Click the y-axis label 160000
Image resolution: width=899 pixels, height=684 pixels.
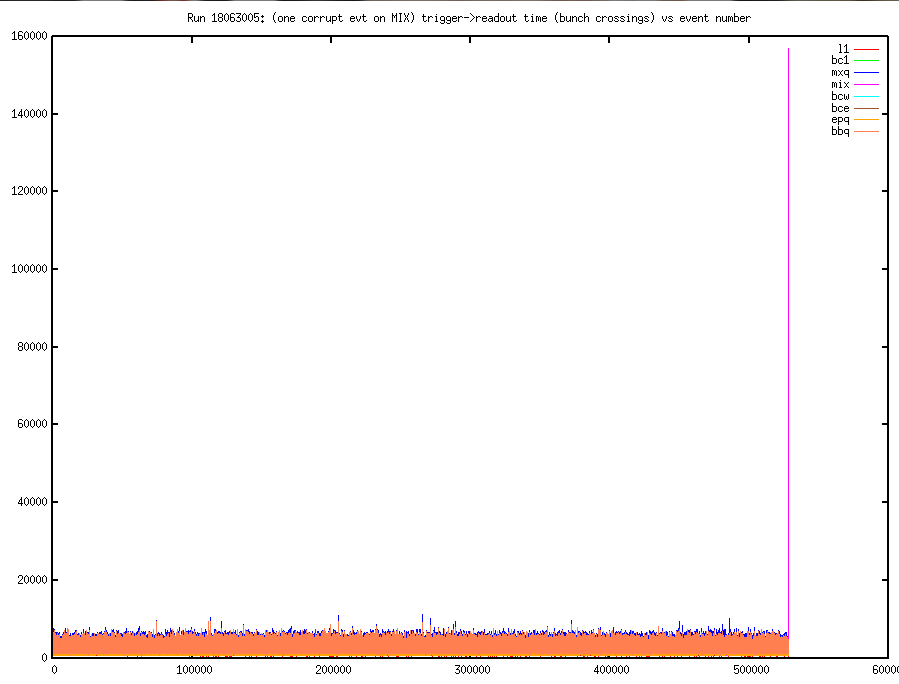[29, 36]
